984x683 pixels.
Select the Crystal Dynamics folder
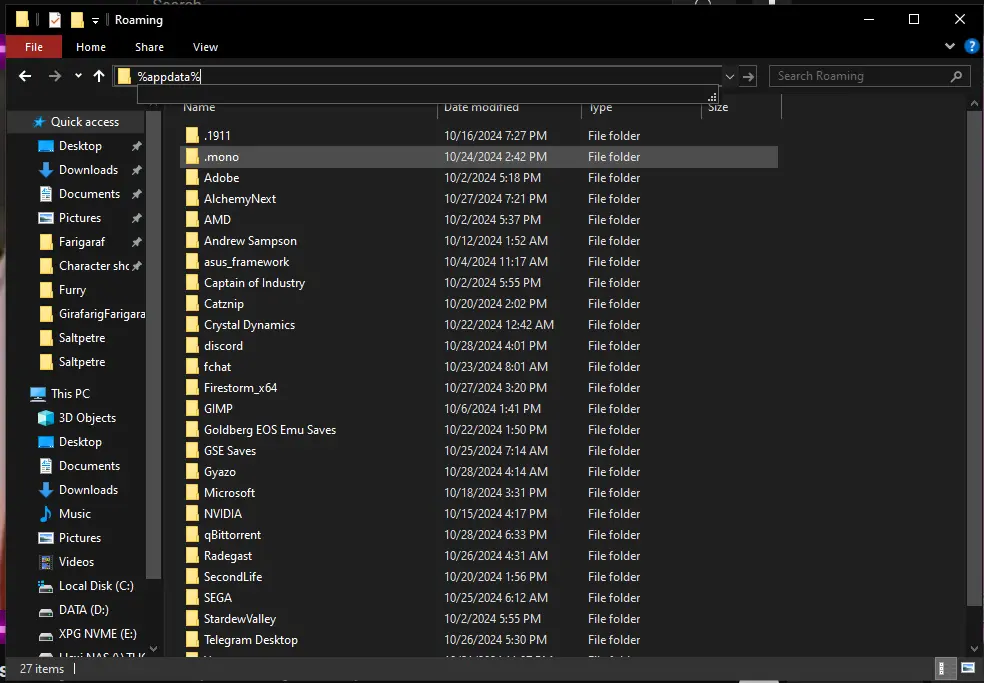(249, 325)
